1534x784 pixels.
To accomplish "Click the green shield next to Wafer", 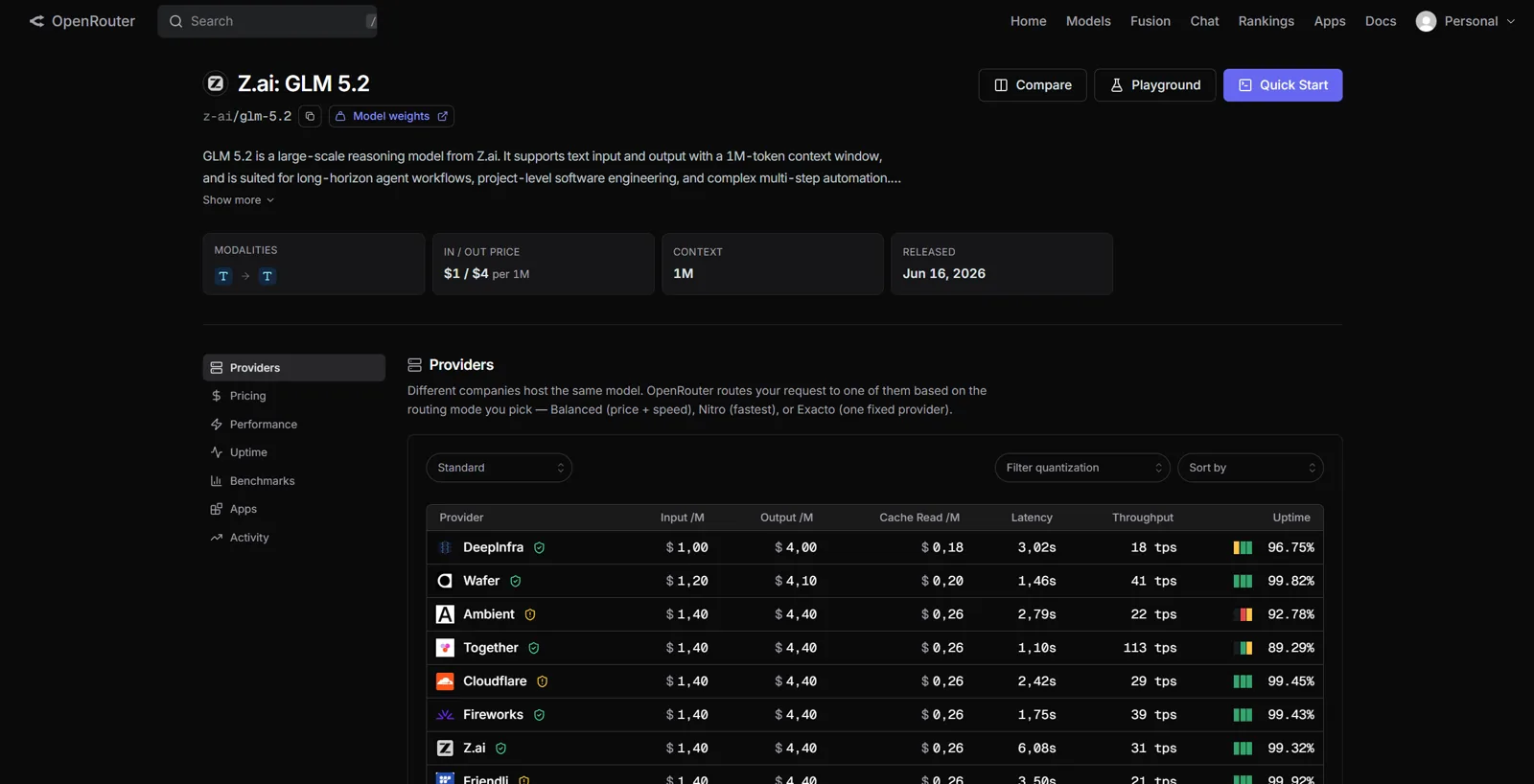I will coord(516,582).
